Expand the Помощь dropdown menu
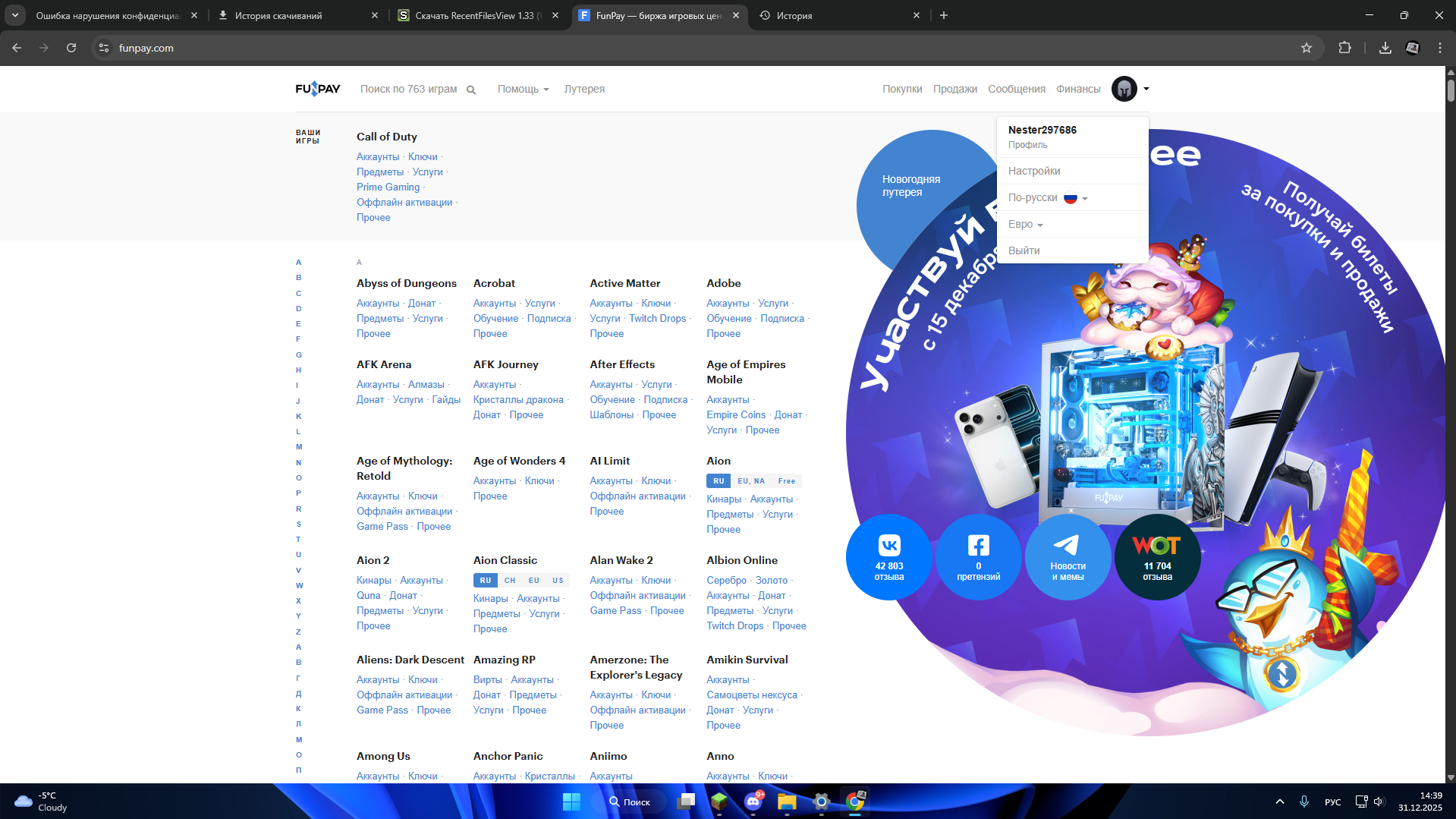The width and height of the screenshot is (1456, 819). click(523, 89)
